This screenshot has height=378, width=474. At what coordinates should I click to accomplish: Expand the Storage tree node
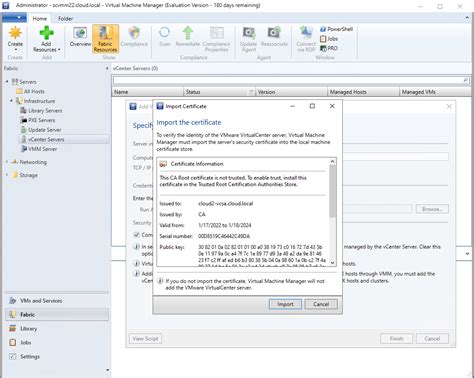[7, 175]
